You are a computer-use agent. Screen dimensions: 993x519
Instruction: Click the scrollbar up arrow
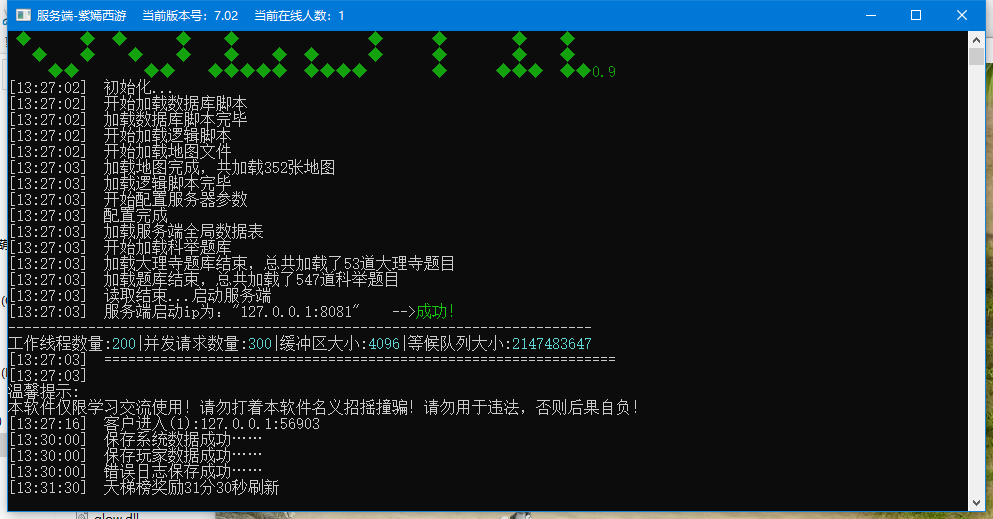tap(976, 39)
